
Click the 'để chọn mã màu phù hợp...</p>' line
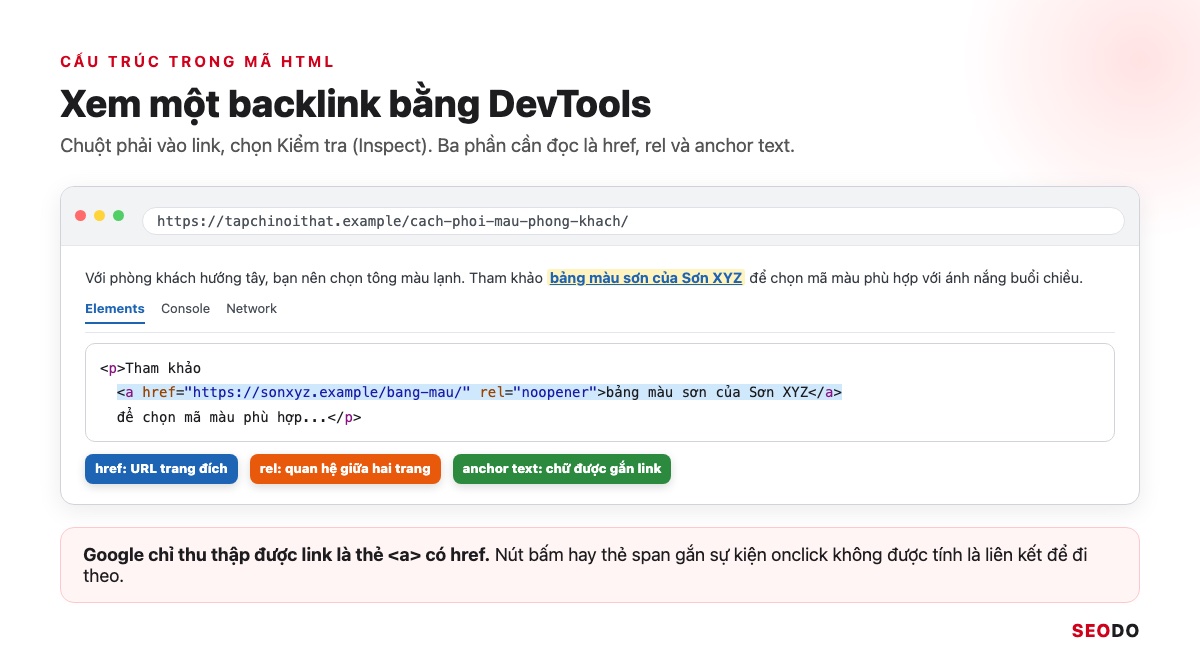click(239, 417)
